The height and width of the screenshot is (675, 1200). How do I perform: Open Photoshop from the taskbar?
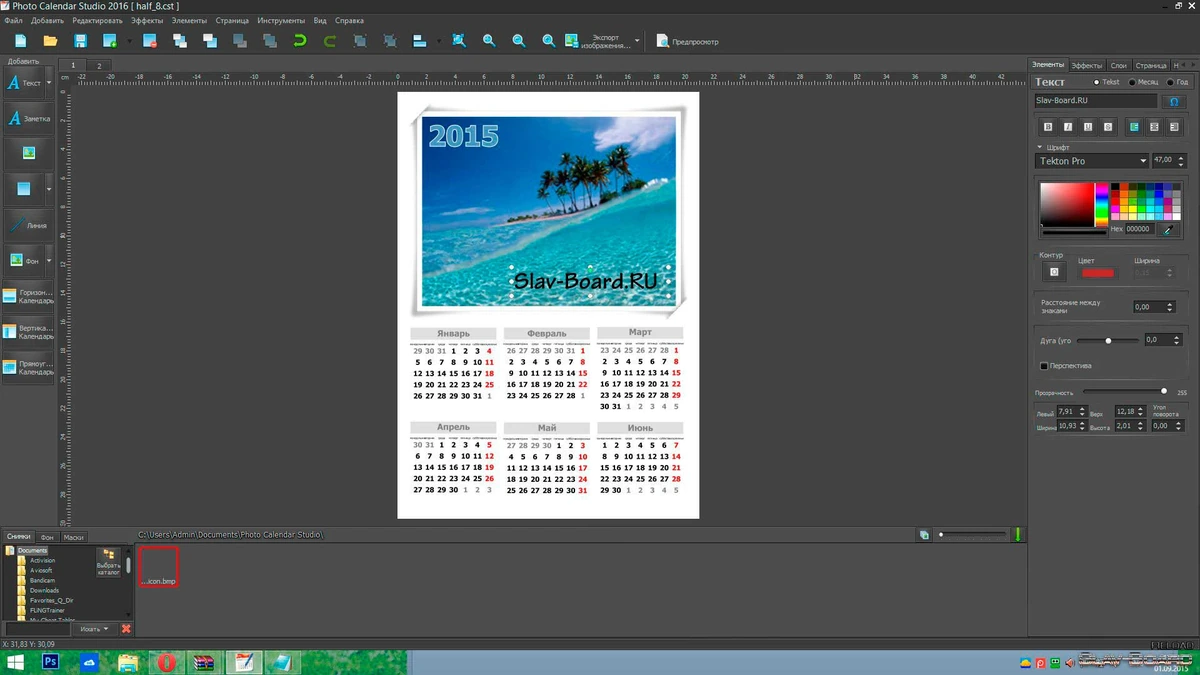point(50,662)
